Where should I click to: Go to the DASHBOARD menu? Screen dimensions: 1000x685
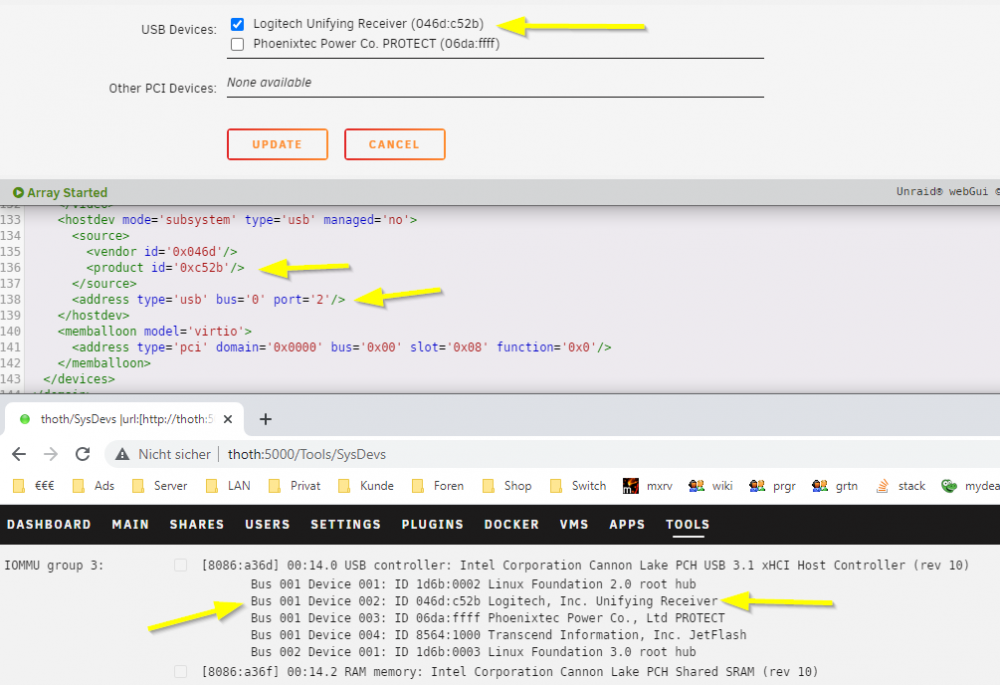coord(49,524)
